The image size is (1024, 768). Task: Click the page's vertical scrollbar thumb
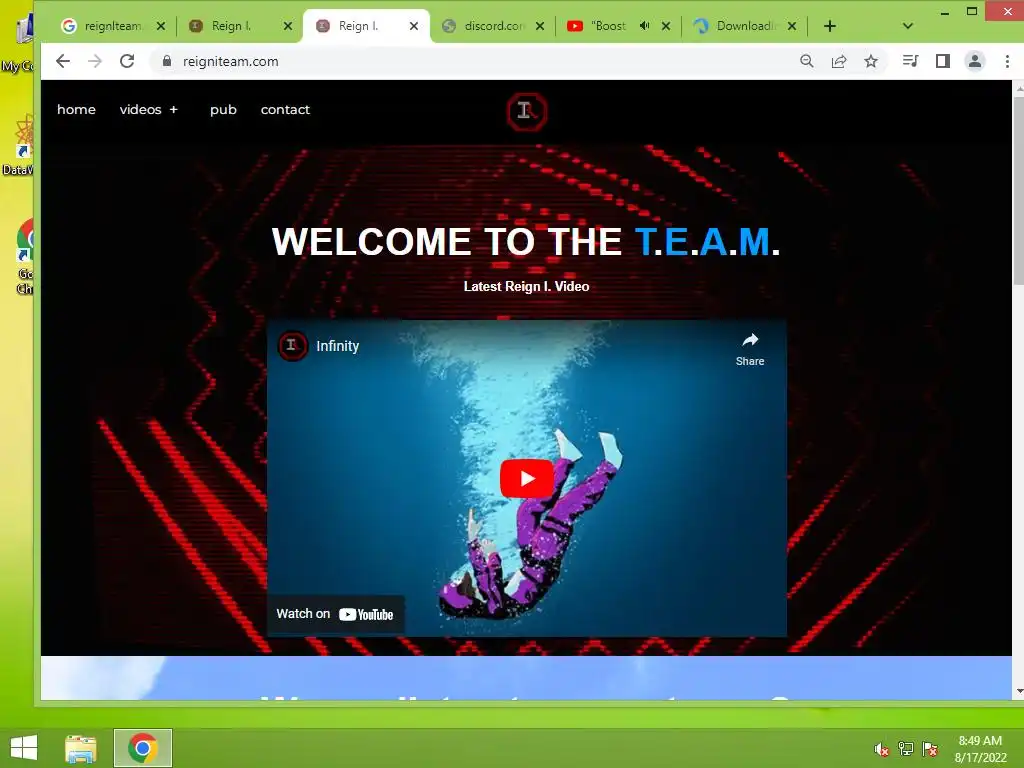tap(1018, 189)
